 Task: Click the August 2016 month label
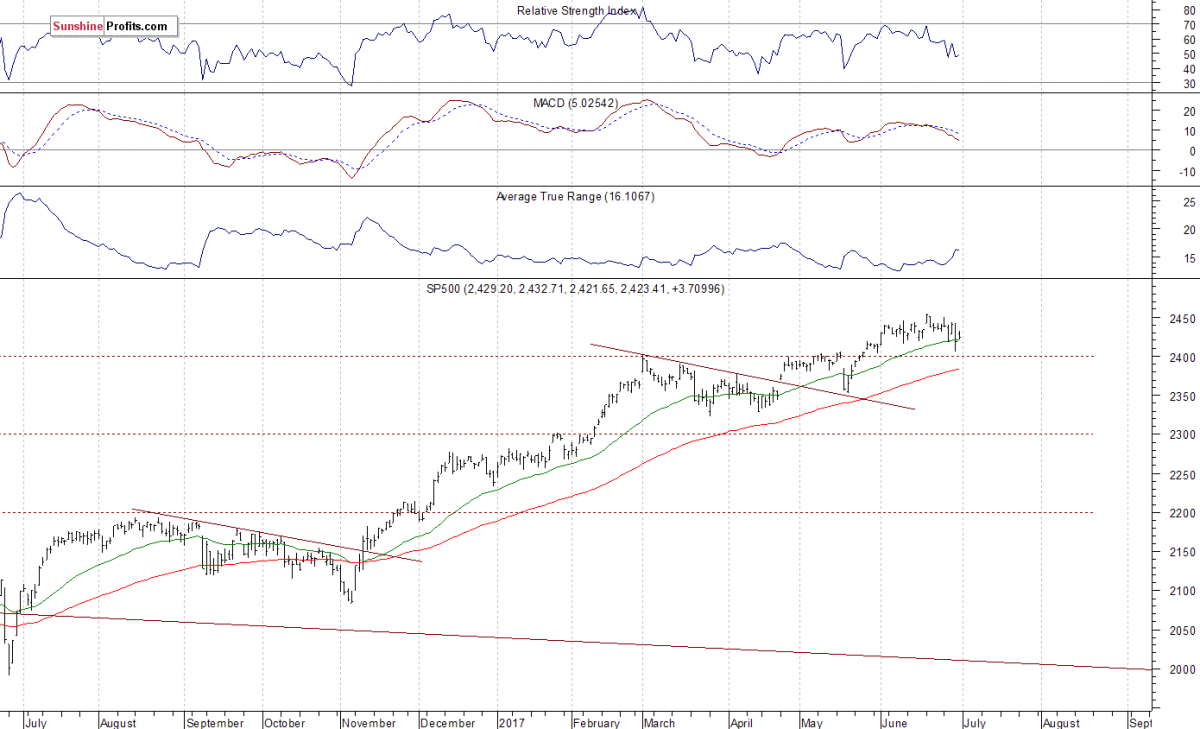coord(119,721)
